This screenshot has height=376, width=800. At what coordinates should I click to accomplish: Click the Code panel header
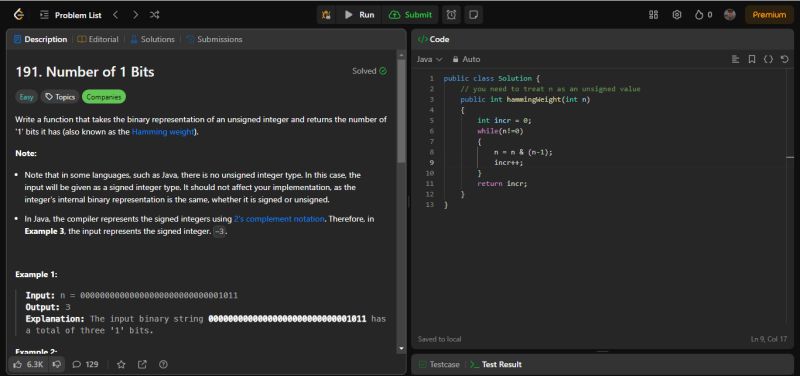434,39
